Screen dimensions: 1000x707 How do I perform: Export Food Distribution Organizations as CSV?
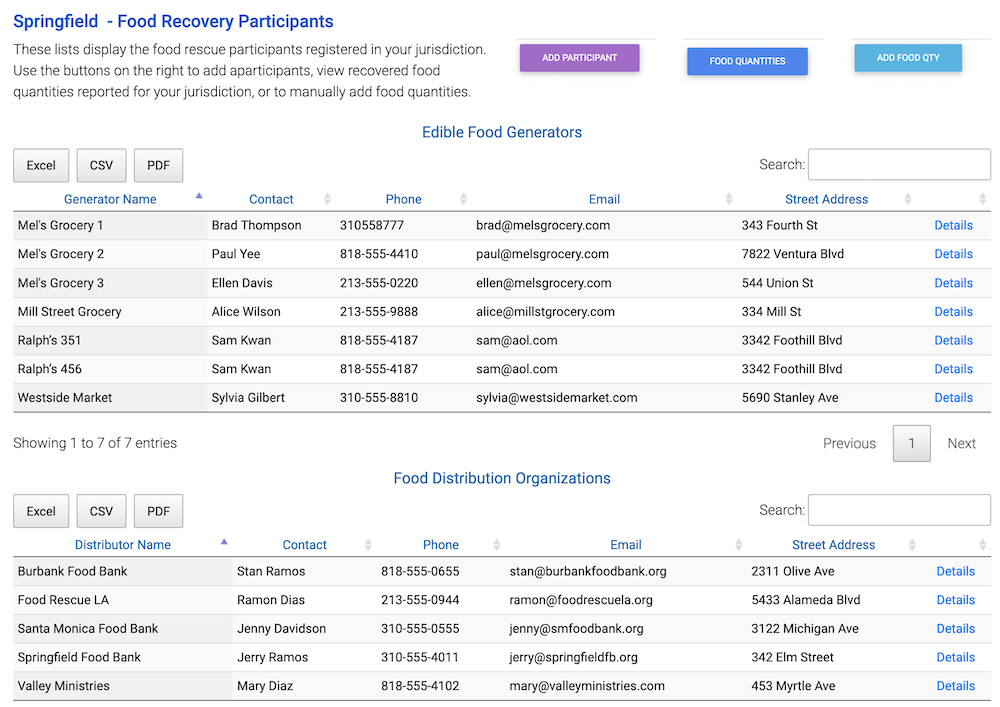point(101,511)
